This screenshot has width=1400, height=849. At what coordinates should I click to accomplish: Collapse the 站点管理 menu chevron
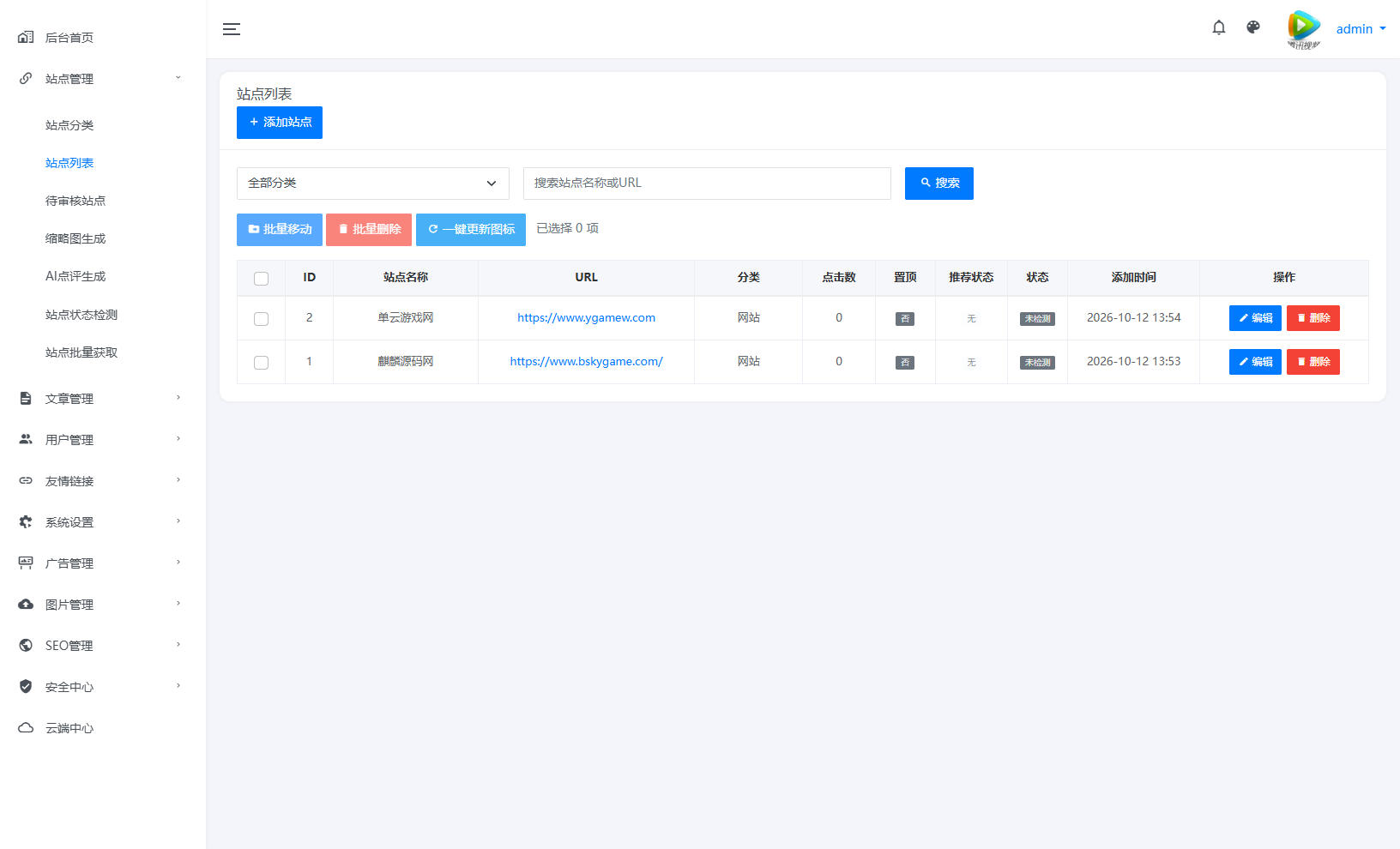(x=178, y=78)
